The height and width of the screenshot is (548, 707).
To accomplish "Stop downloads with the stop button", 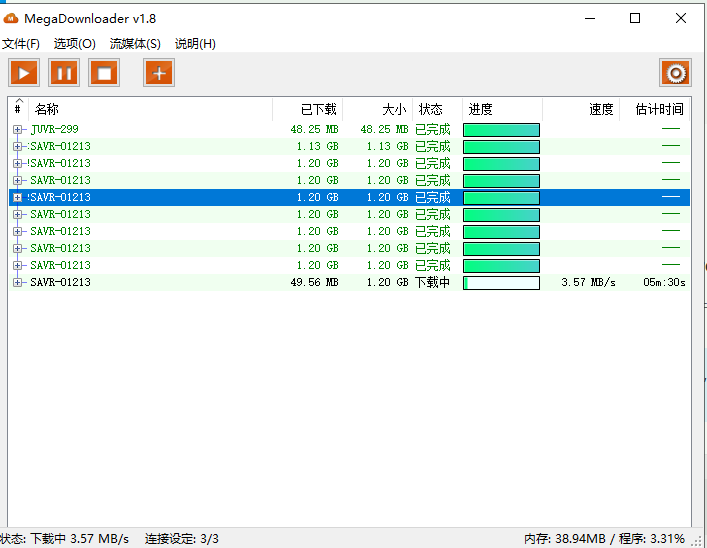I will click(104, 73).
